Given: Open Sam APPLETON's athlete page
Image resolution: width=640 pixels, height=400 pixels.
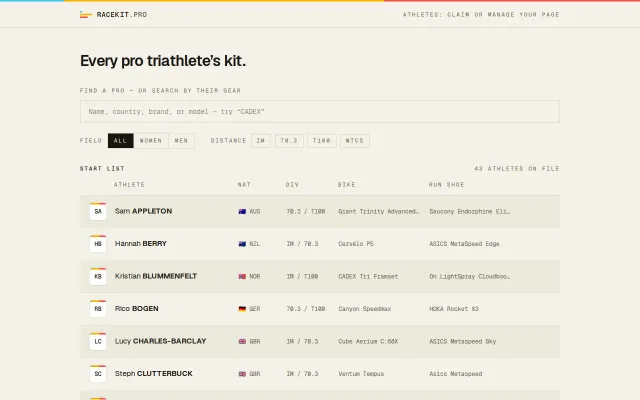Looking at the screenshot, I should pos(143,211).
